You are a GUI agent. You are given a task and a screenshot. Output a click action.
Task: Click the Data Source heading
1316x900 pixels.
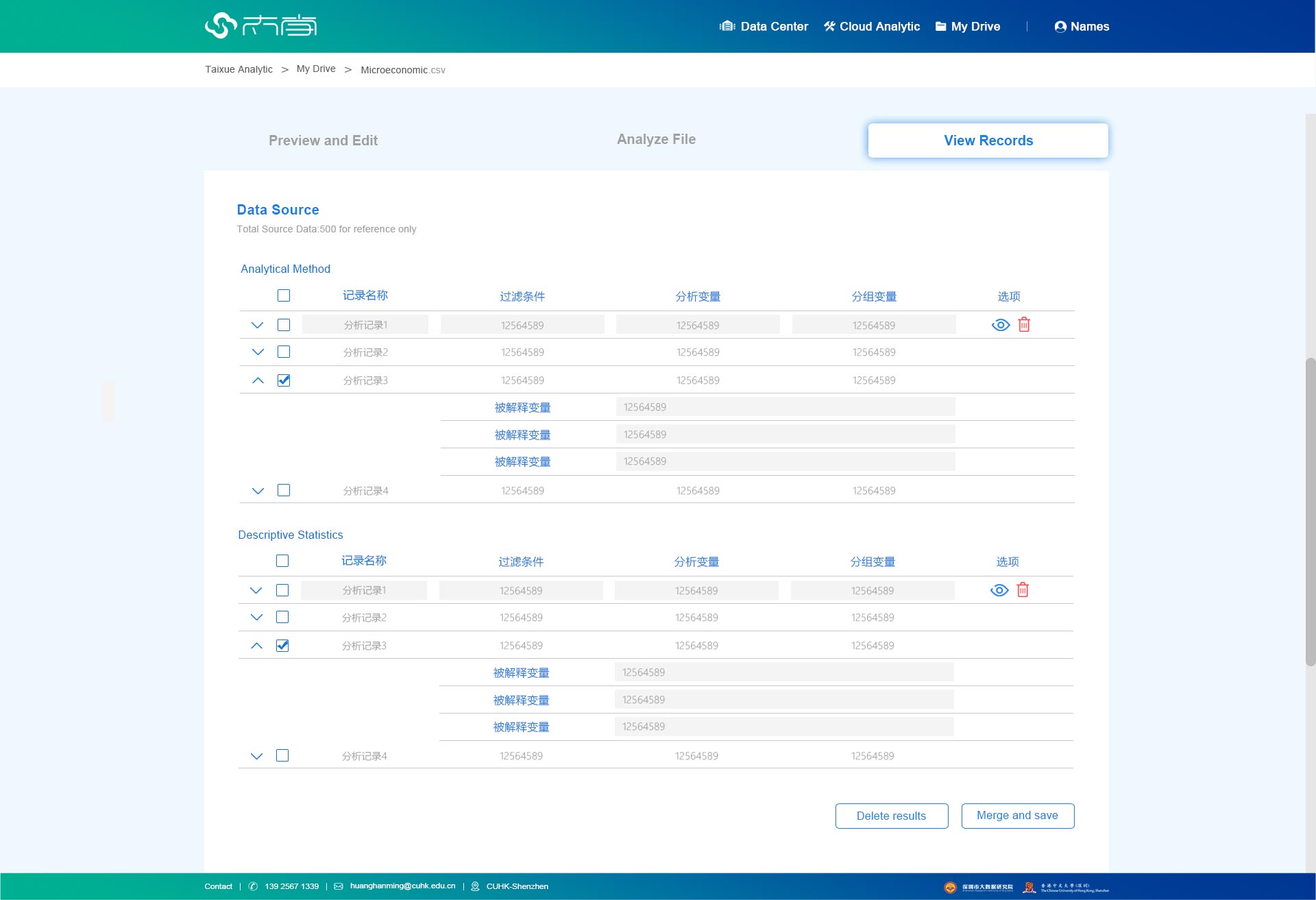[x=278, y=210]
